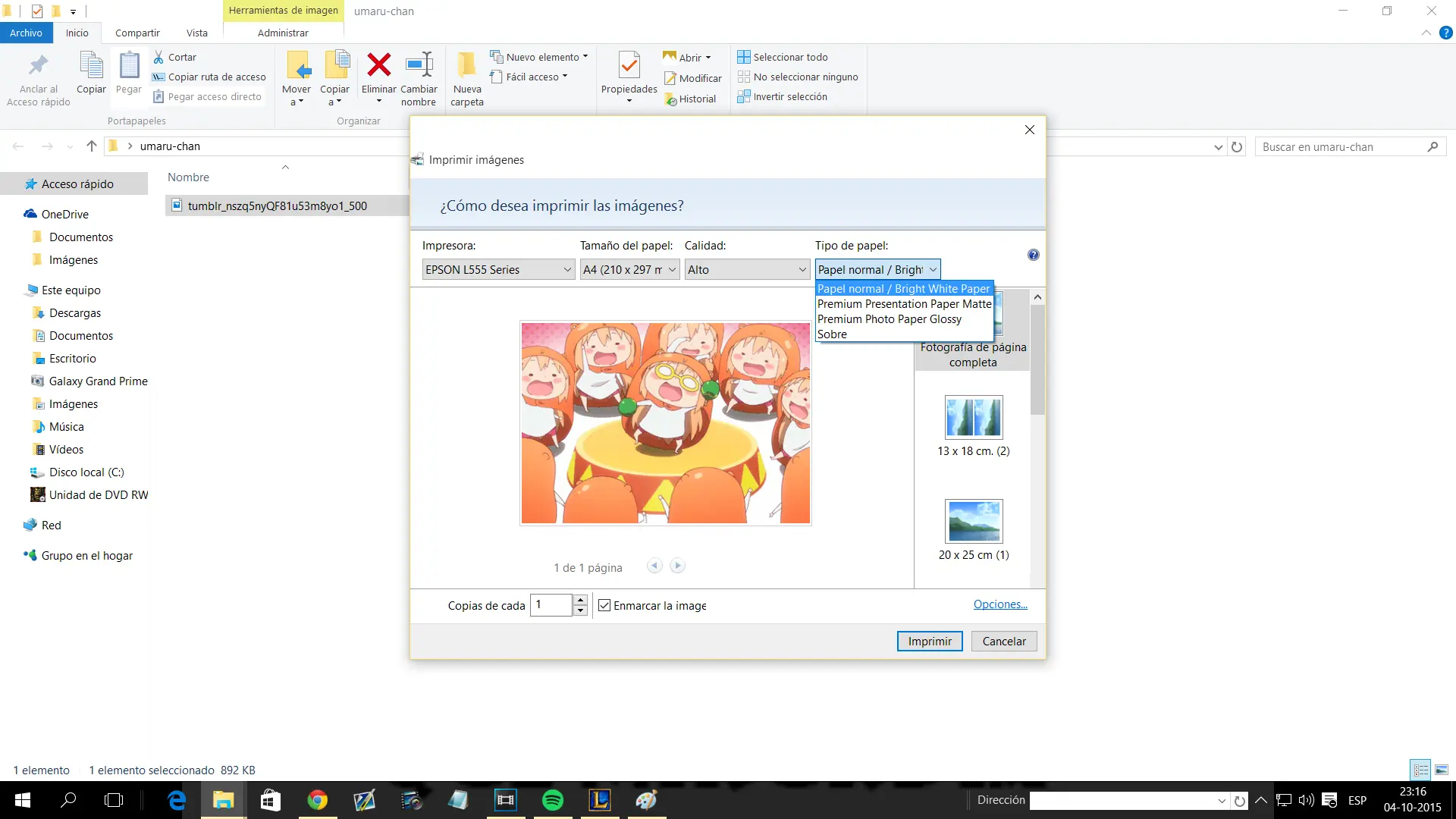The image size is (1456, 819).
Task: Open the Windows Store taskbar icon
Action: (270, 800)
